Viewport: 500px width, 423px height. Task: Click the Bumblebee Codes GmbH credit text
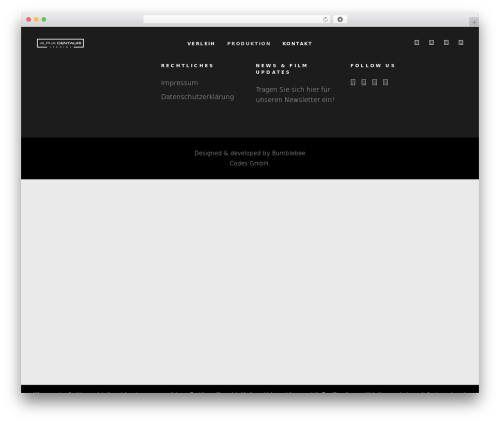click(250, 158)
